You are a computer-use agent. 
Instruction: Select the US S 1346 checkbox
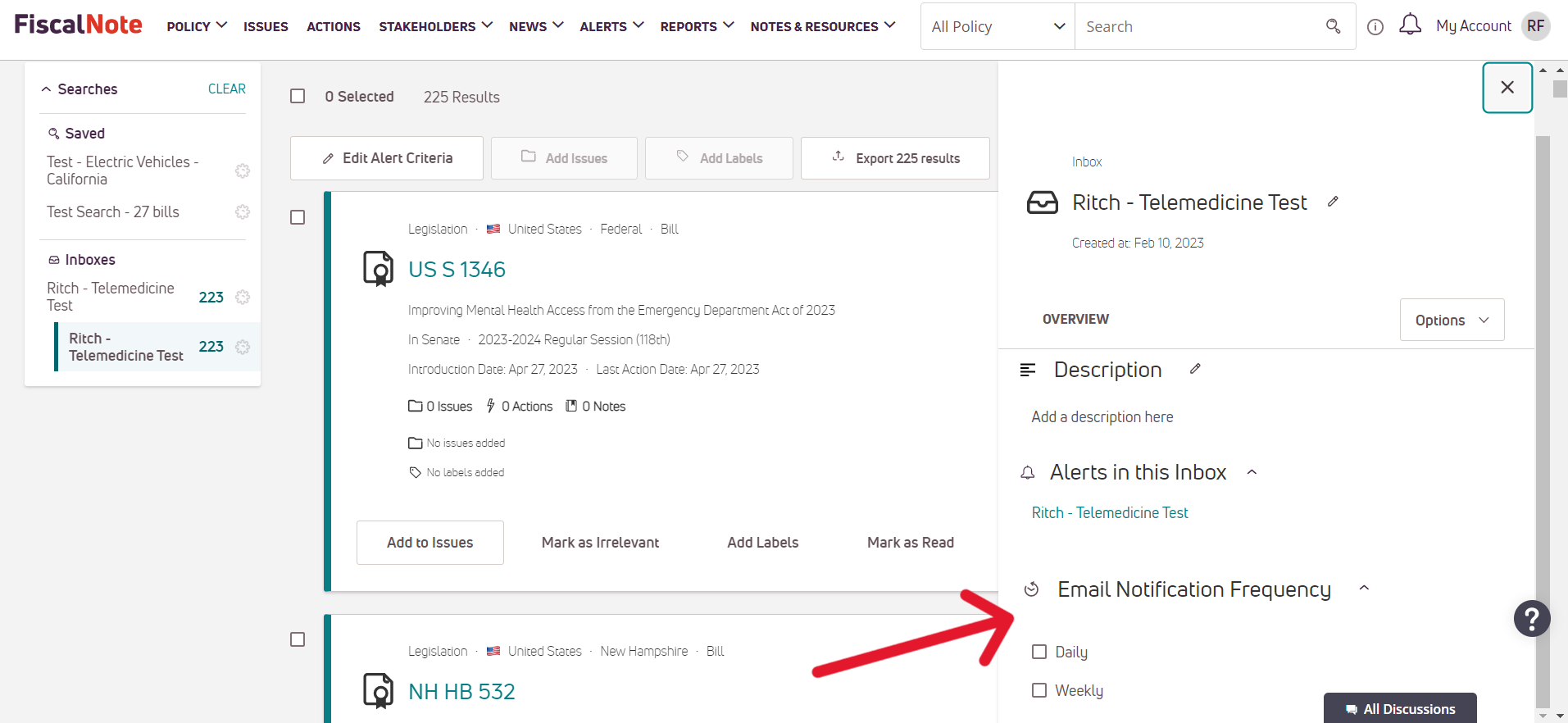click(x=298, y=217)
